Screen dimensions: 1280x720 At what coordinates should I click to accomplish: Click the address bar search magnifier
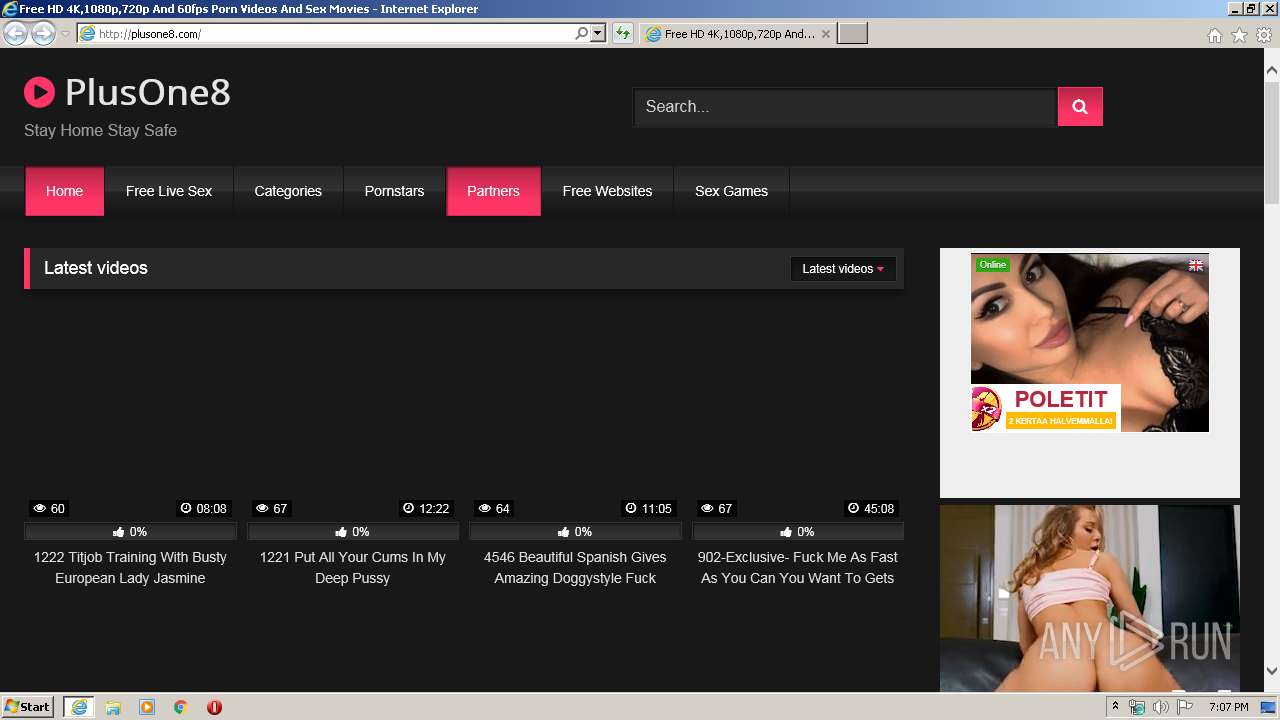click(x=581, y=33)
